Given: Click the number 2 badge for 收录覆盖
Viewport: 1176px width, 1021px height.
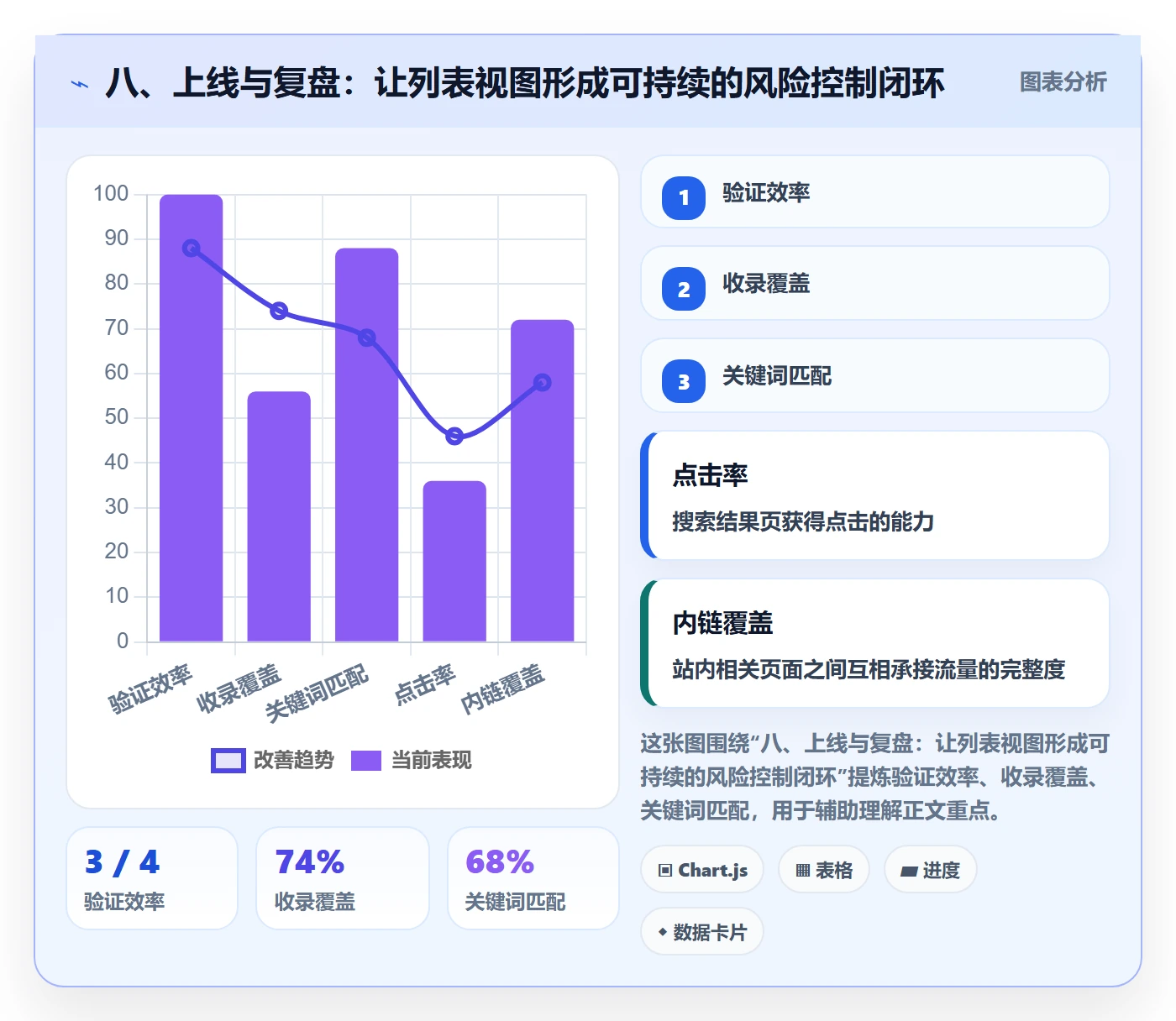Looking at the screenshot, I should click(684, 289).
